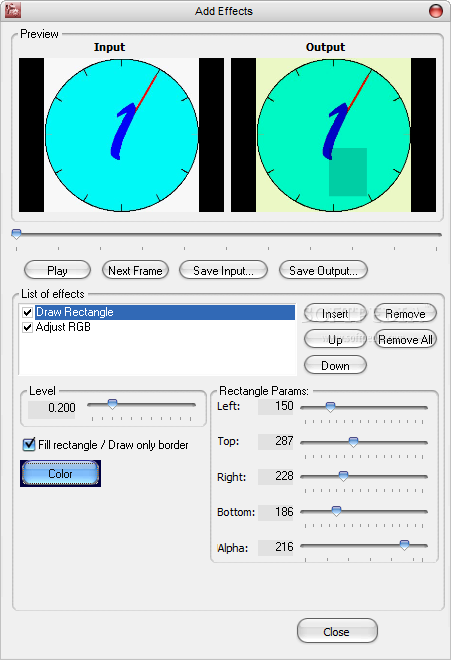Screen dimensions: 451x660
Task: Close the Add Effects window with red button
Action: 436,11
